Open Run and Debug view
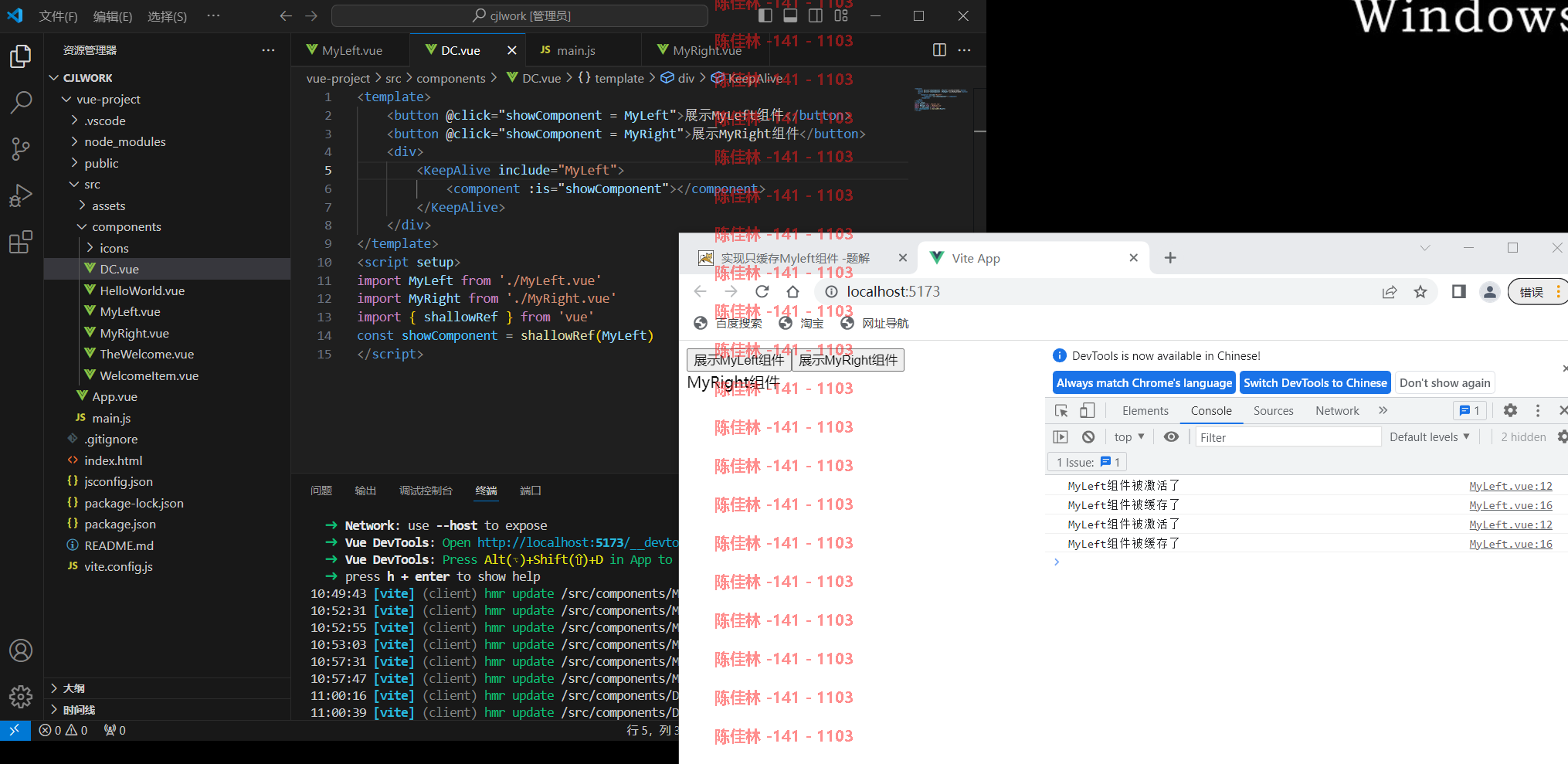This screenshot has height=764, width=1568. [x=21, y=195]
